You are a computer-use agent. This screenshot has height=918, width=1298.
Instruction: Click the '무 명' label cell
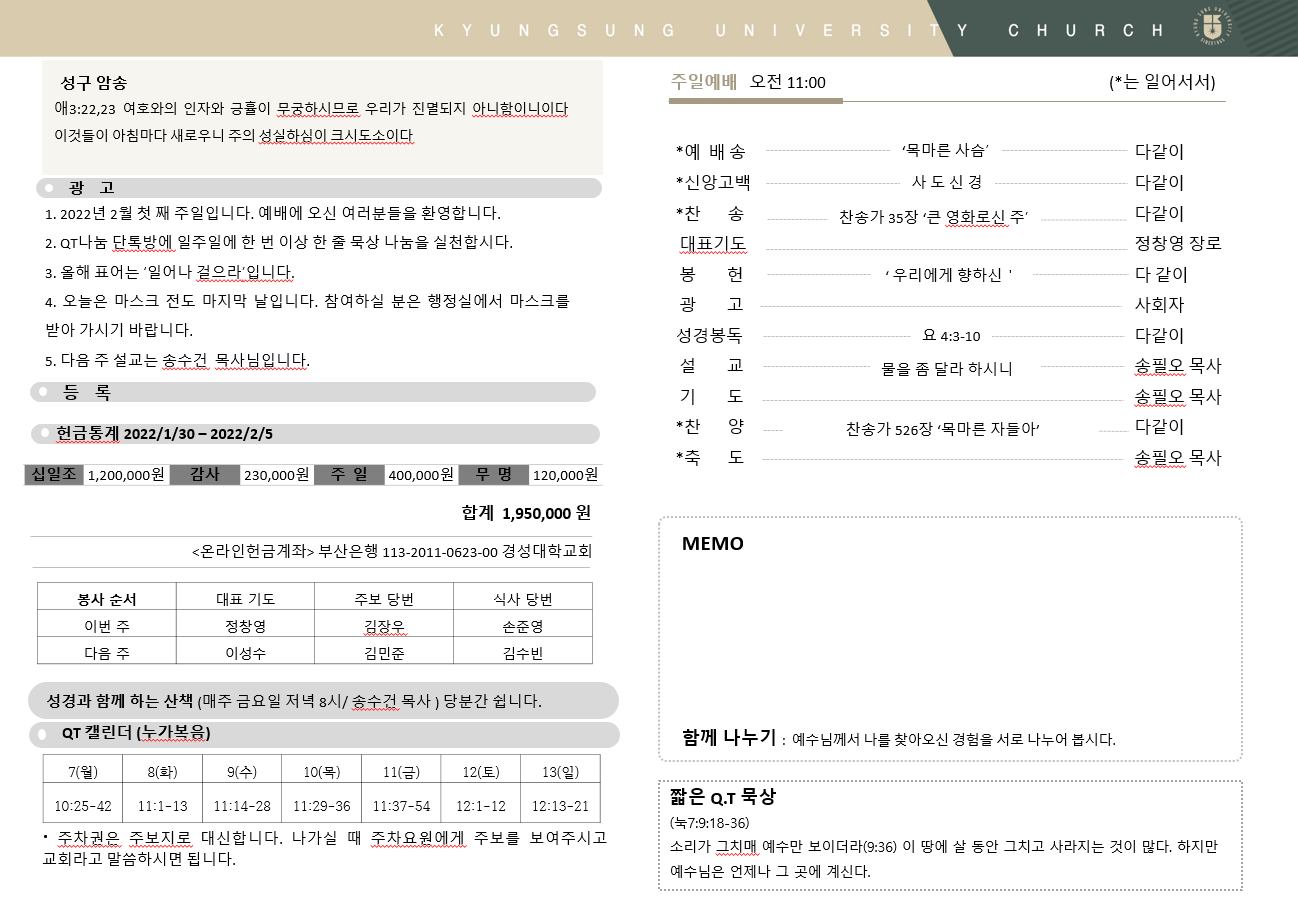coord(494,475)
